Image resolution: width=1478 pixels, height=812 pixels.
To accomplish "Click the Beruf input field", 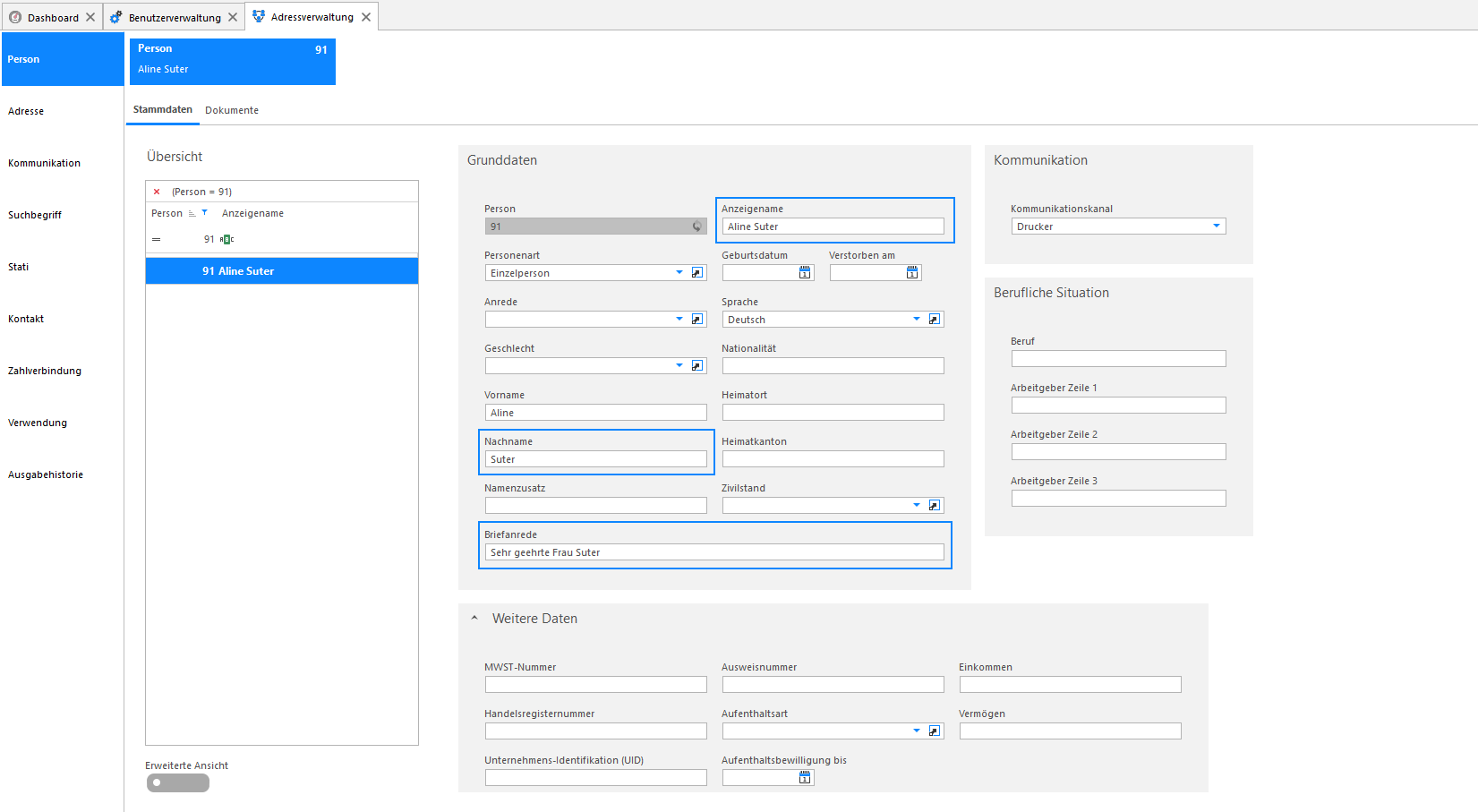I will [x=1119, y=359].
